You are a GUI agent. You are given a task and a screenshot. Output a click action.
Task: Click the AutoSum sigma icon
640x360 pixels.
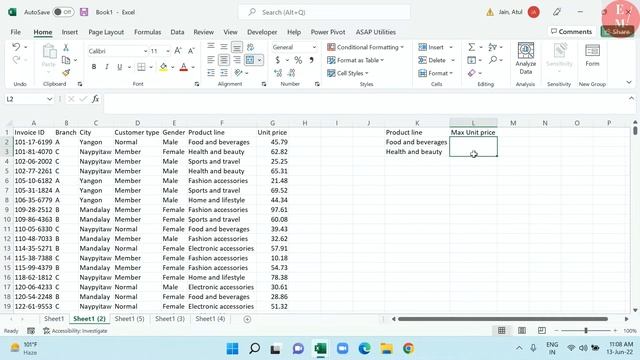tap(471, 47)
